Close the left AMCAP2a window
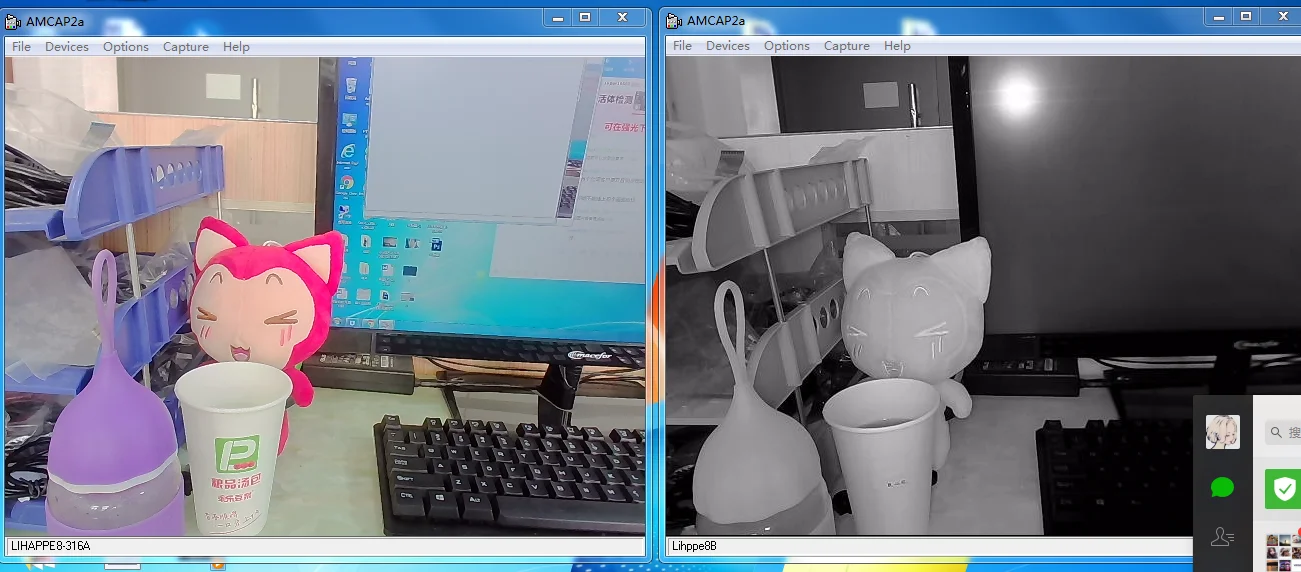This screenshot has height=572, width=1301. tap(622, 18)
